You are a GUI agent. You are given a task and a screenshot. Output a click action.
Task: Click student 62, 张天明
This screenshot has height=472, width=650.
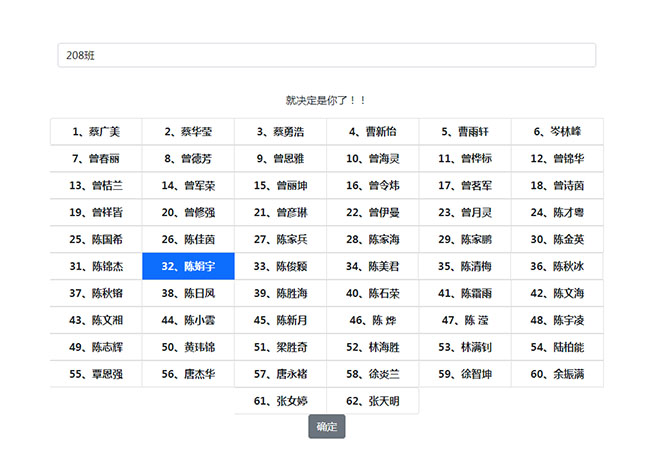pos(373,401)
